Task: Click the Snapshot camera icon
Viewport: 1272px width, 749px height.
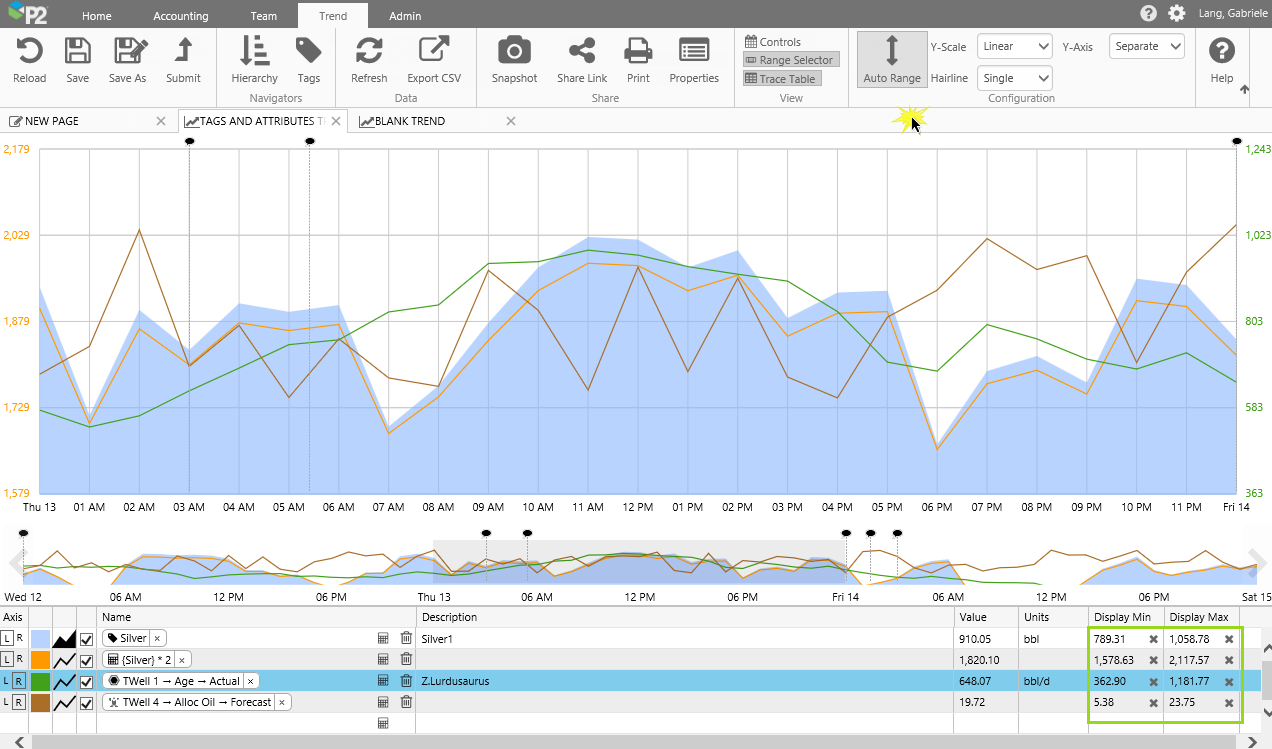Action: coord(514,52)
